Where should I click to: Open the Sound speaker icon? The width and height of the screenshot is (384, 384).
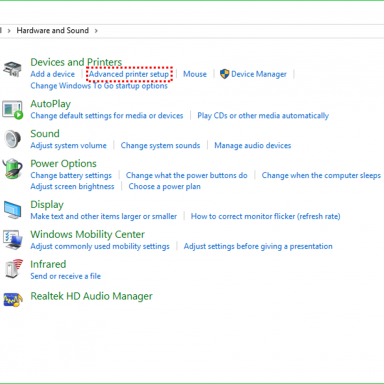(12, 139)
